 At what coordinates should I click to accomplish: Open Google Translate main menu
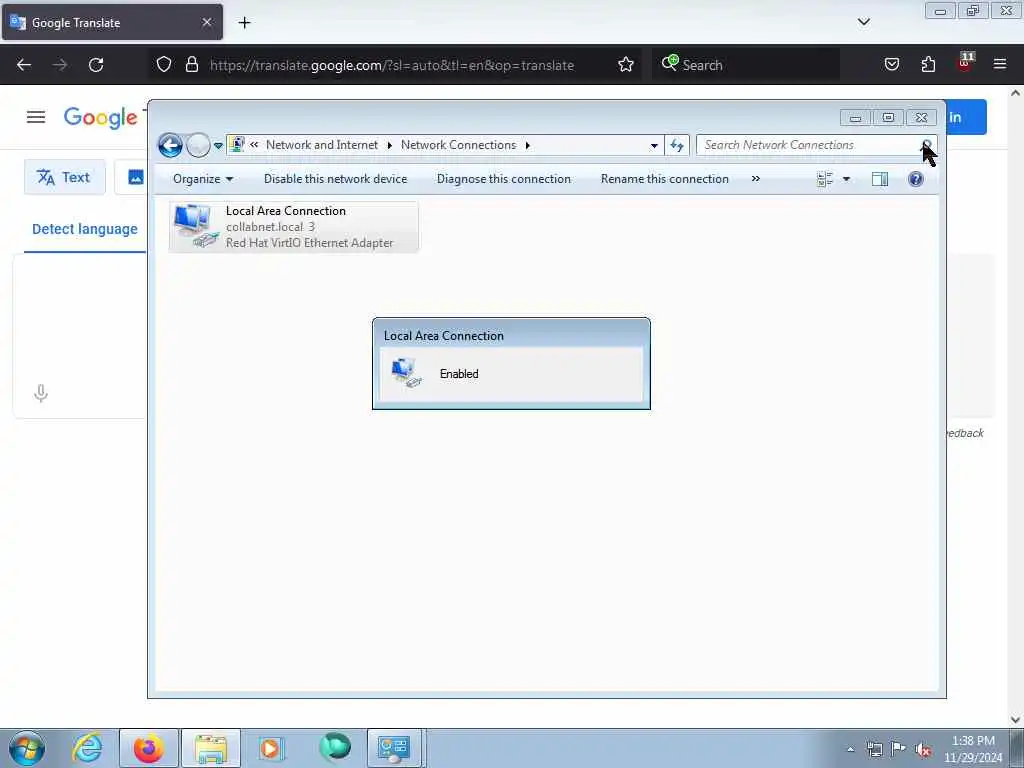[x=36, y=118]
